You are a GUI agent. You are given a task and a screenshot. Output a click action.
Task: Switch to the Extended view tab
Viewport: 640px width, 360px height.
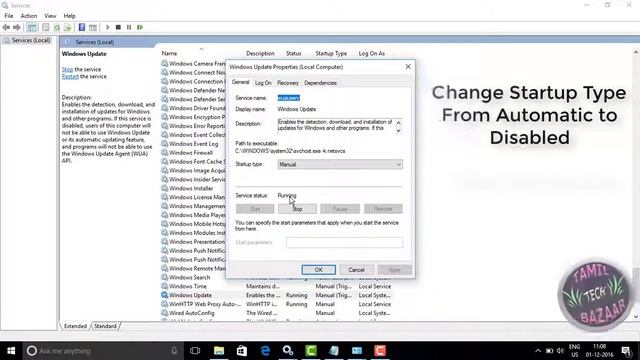[76, 326]
